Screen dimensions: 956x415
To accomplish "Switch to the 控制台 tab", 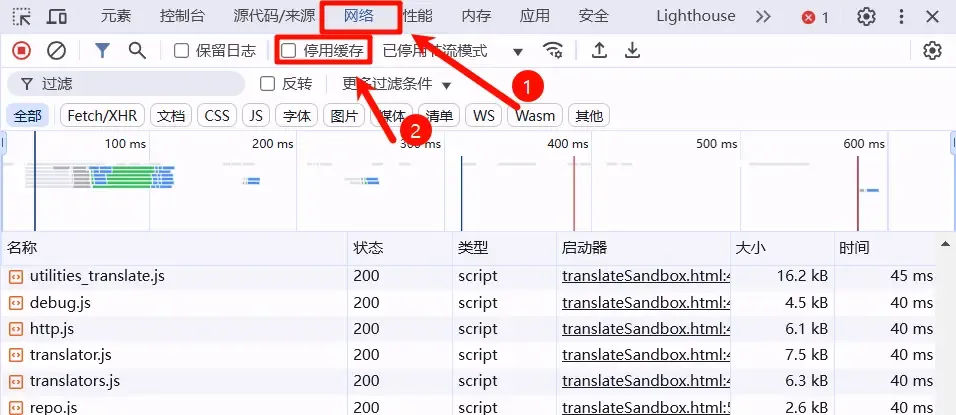I will tap(182, 16).
